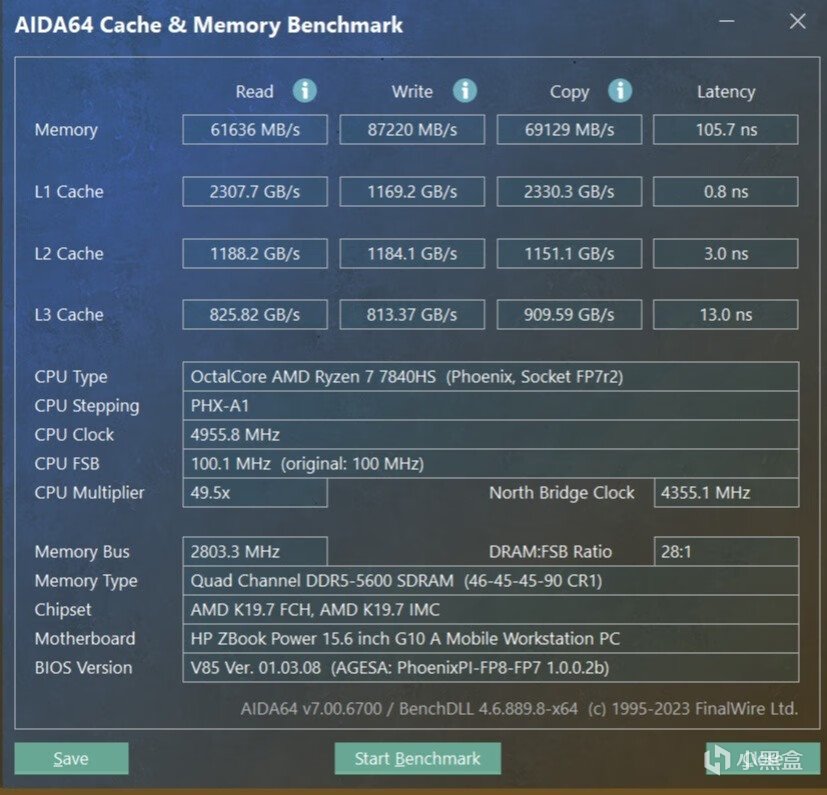Viewport: 827px width, 795px height.
Task: Select L2 Cache write 1184.1 GB/s
Action: pos(412,254)
